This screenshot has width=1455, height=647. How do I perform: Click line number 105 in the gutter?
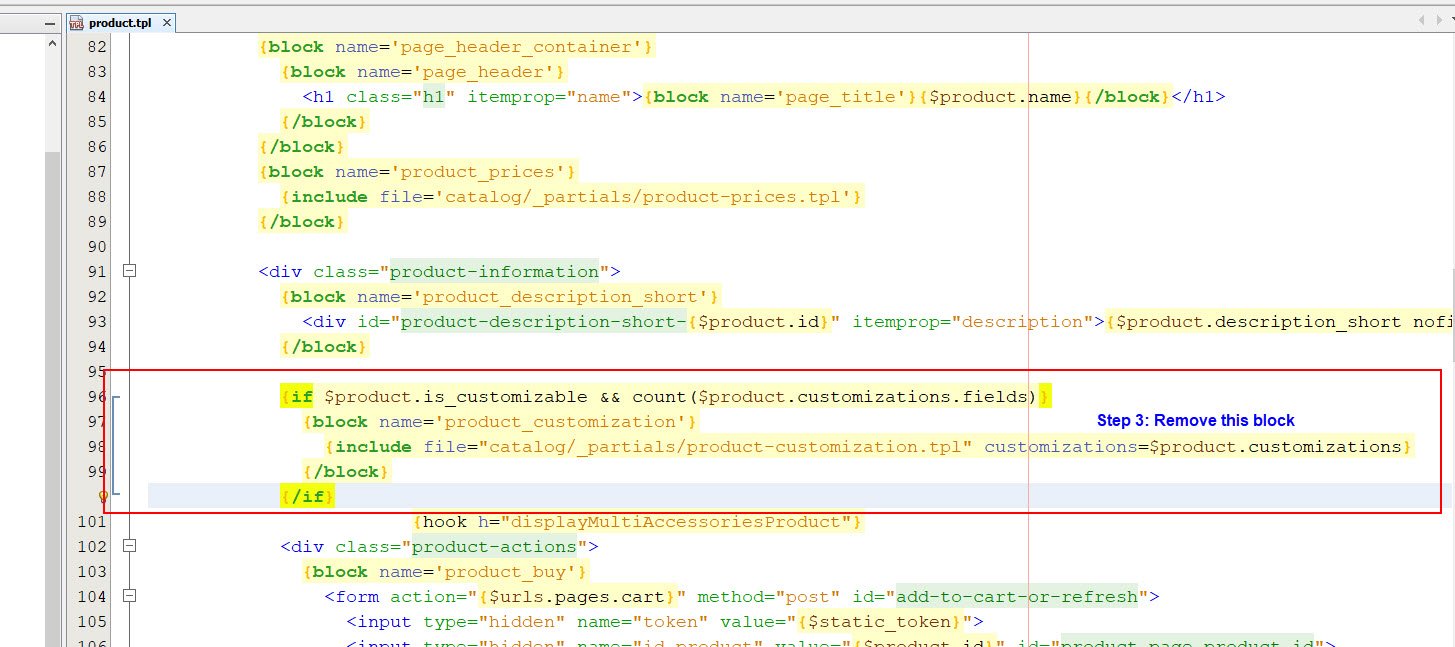[92, 622]
